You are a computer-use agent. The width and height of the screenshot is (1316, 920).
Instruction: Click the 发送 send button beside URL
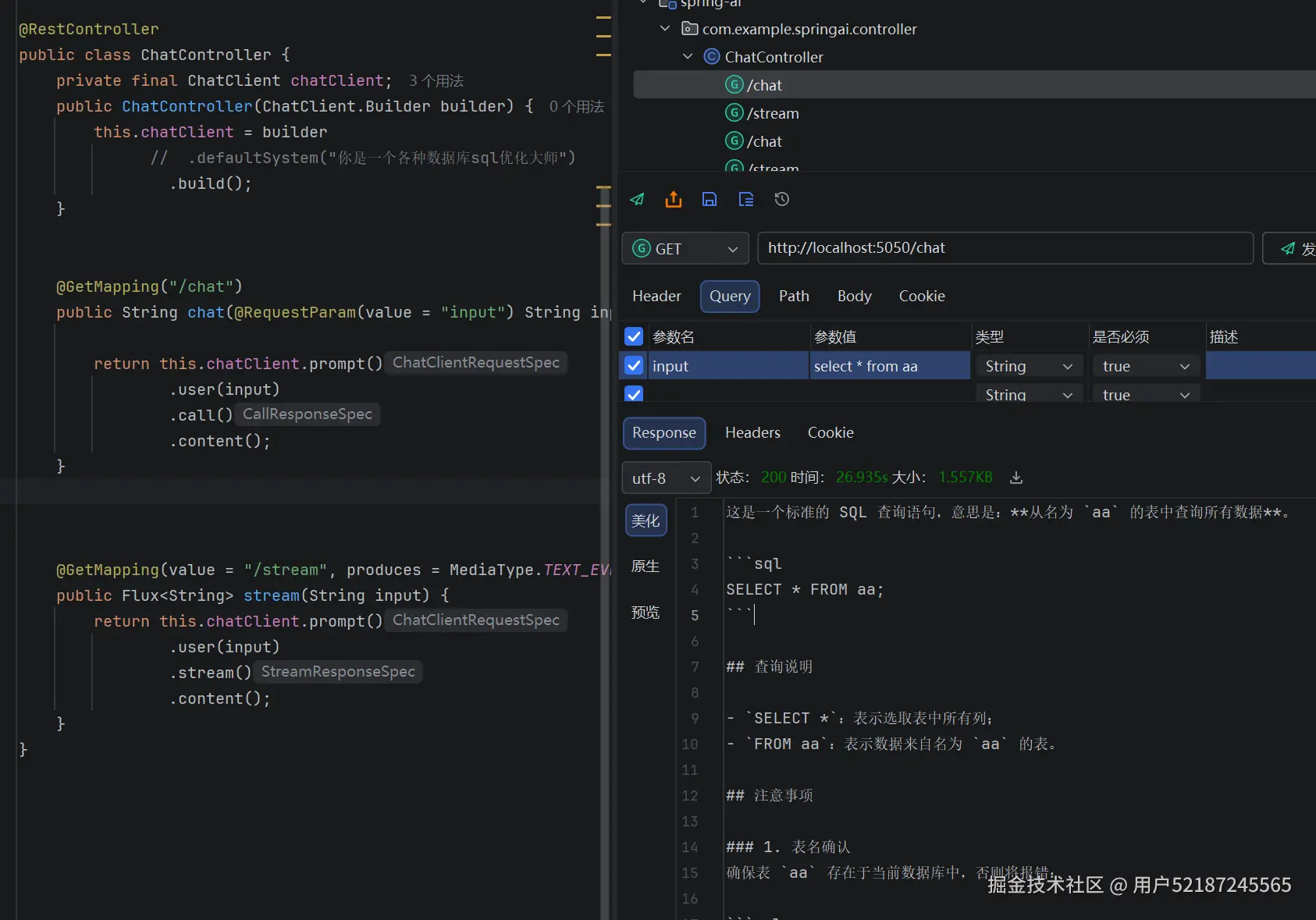pyautogui.click(x=1289, y=249)
